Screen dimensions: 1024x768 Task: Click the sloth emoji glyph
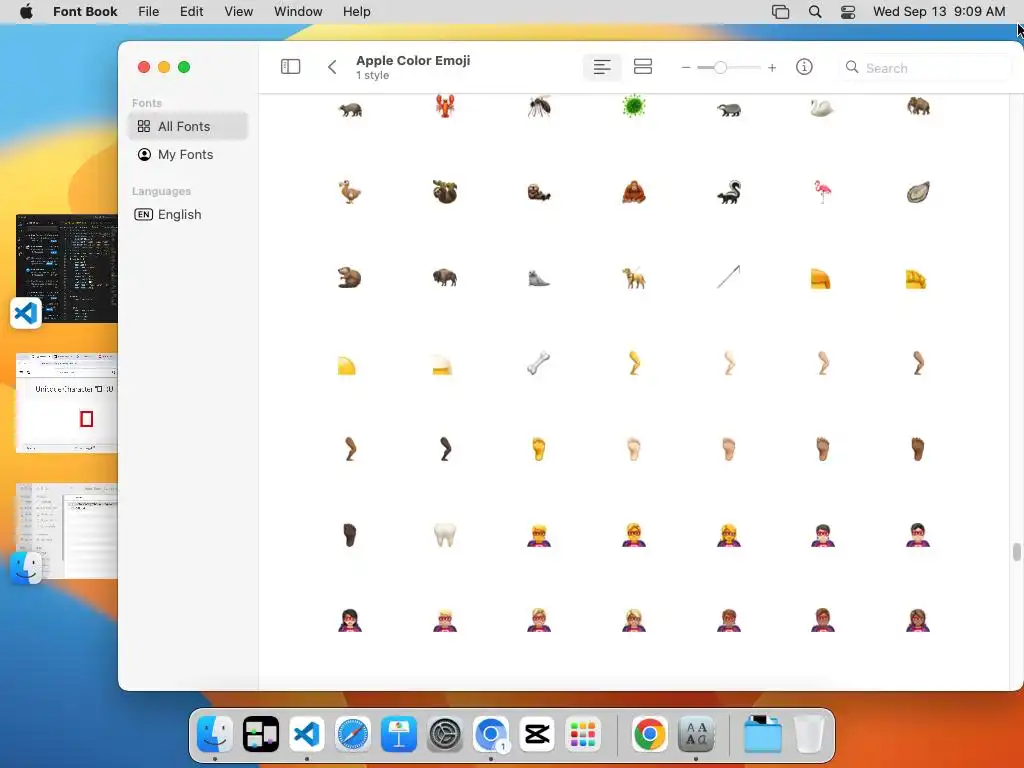(x=445, y=192)
